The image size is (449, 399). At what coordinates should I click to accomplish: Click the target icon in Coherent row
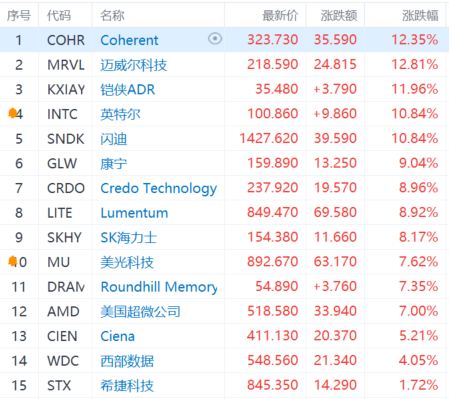point(215,39)
